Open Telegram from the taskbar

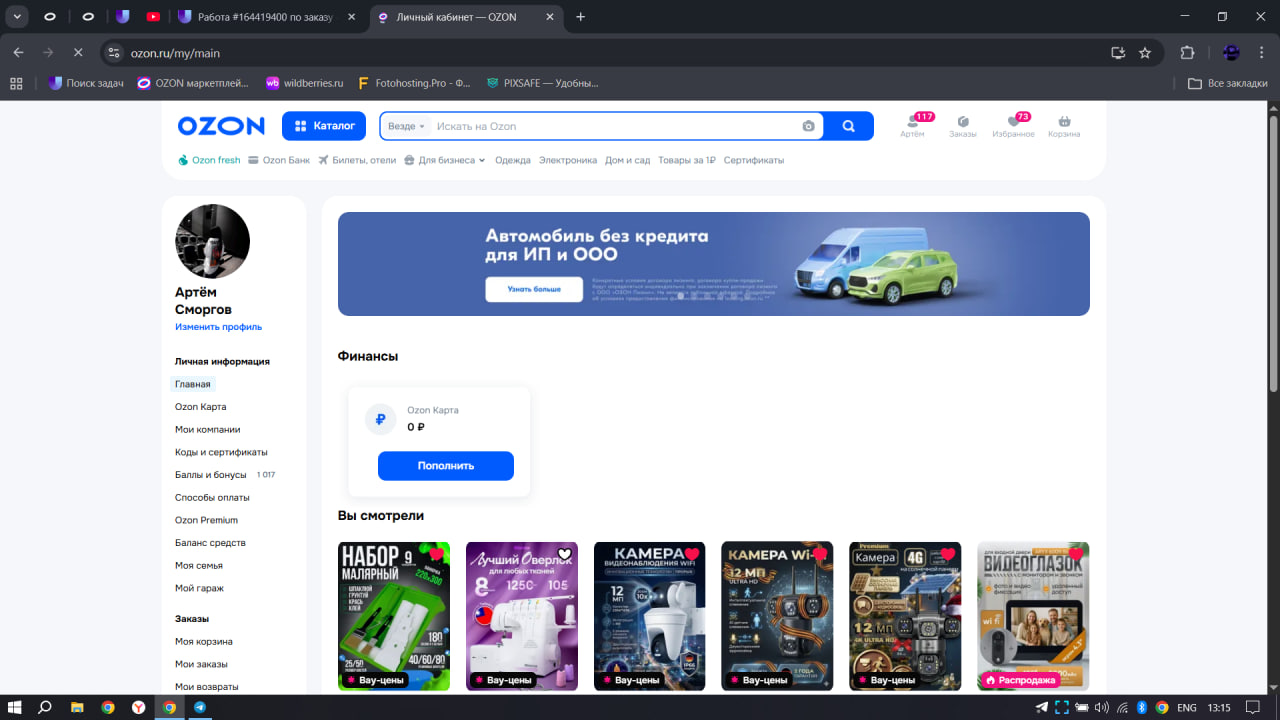(x=200, y=708)
